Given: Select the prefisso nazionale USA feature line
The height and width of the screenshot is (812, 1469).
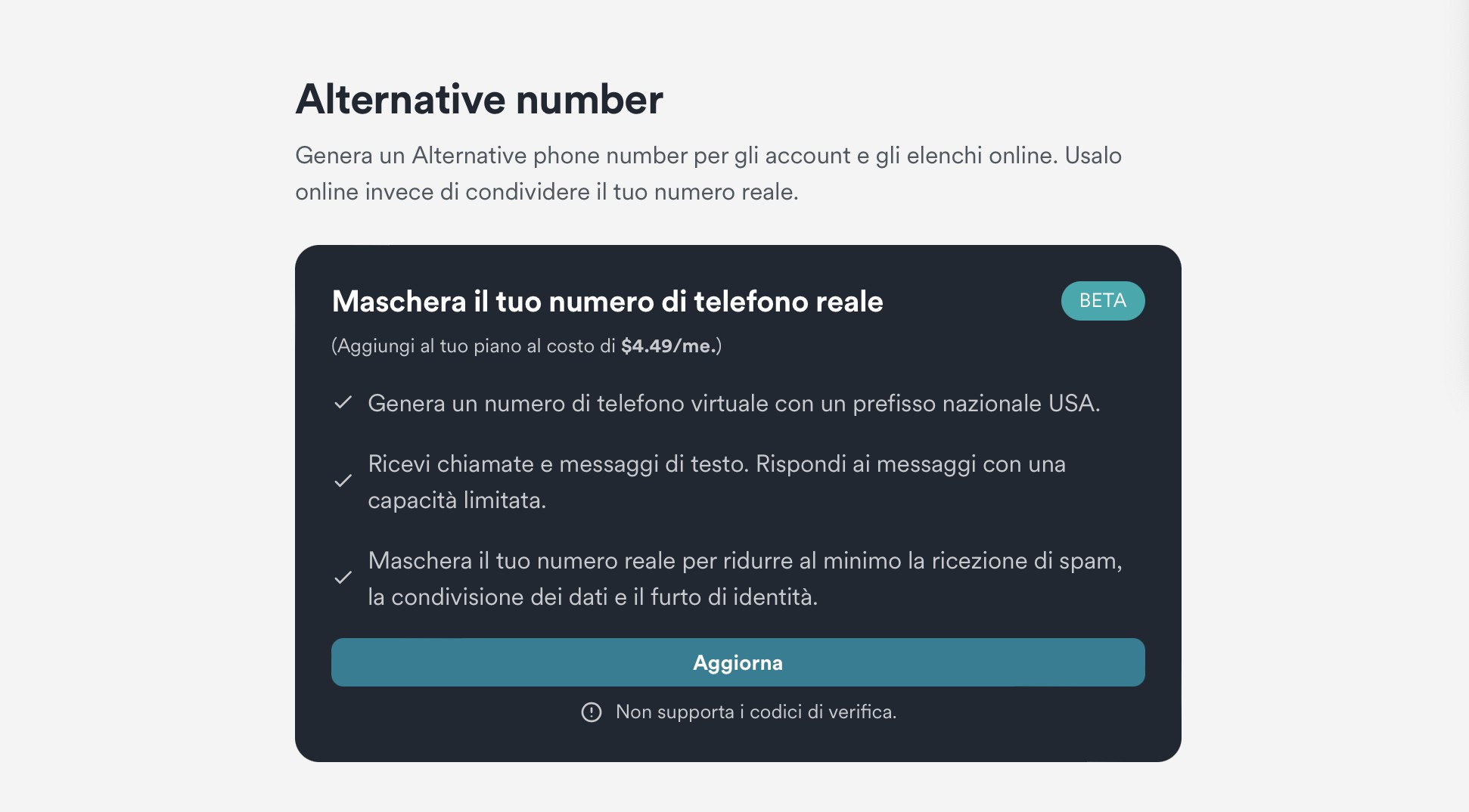Looking at the screenshot, I should pos(733,404).
